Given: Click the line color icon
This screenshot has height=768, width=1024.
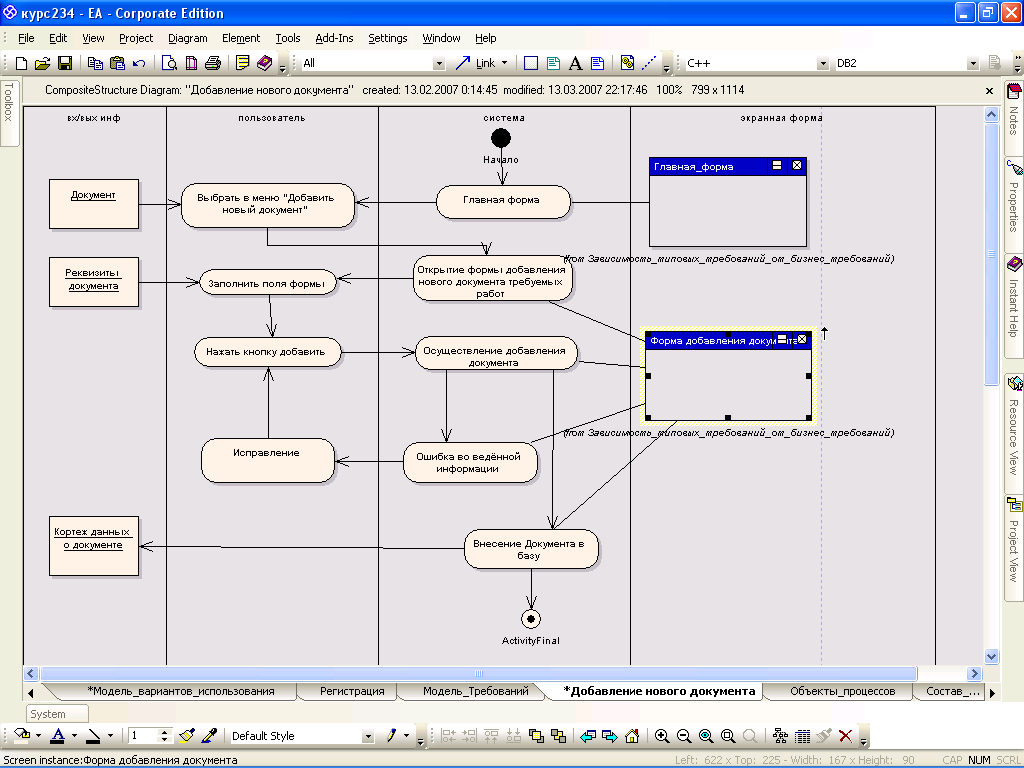Looking at the screenshot, I should (93, 736).
